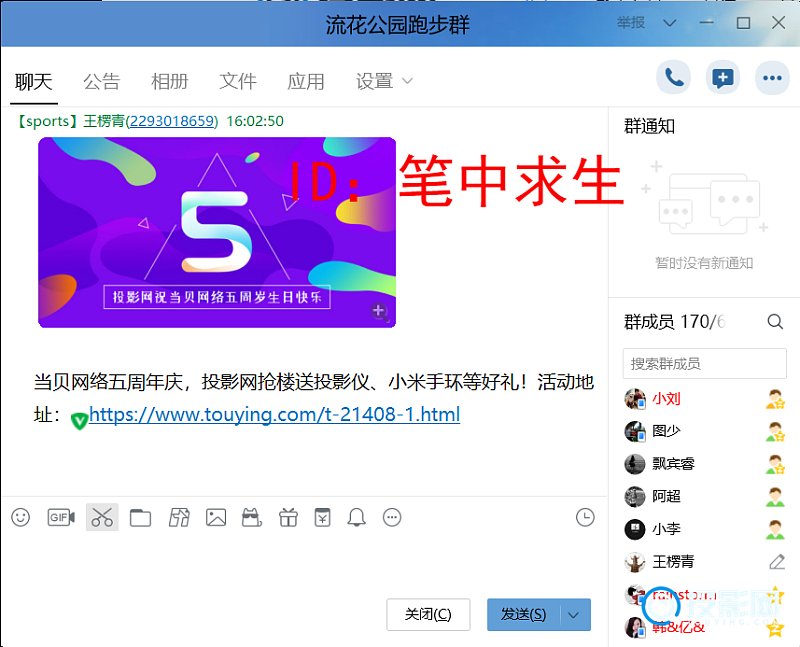Click the send image picture icon

tap(216, 517)
